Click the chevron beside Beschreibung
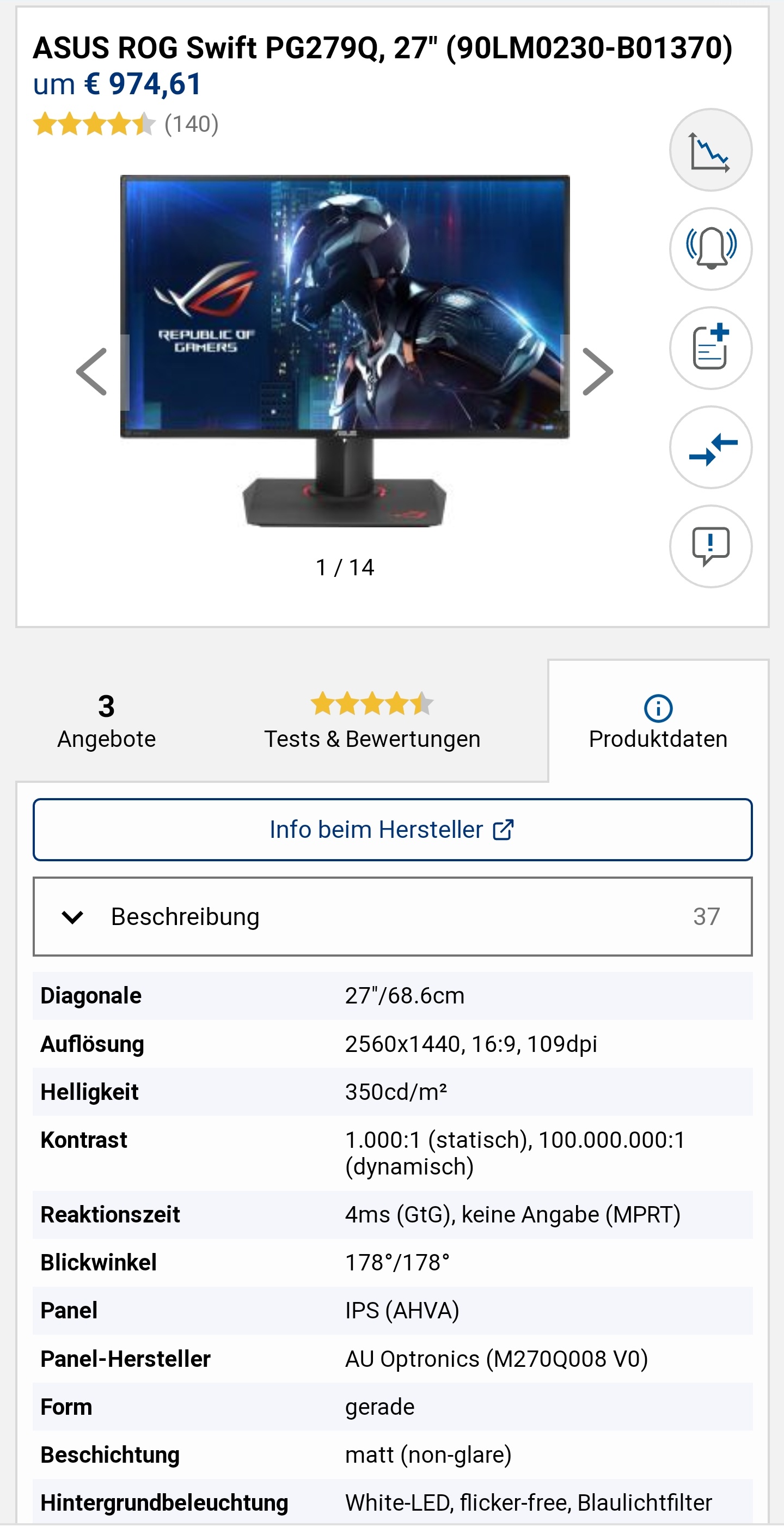 (72, 917)
